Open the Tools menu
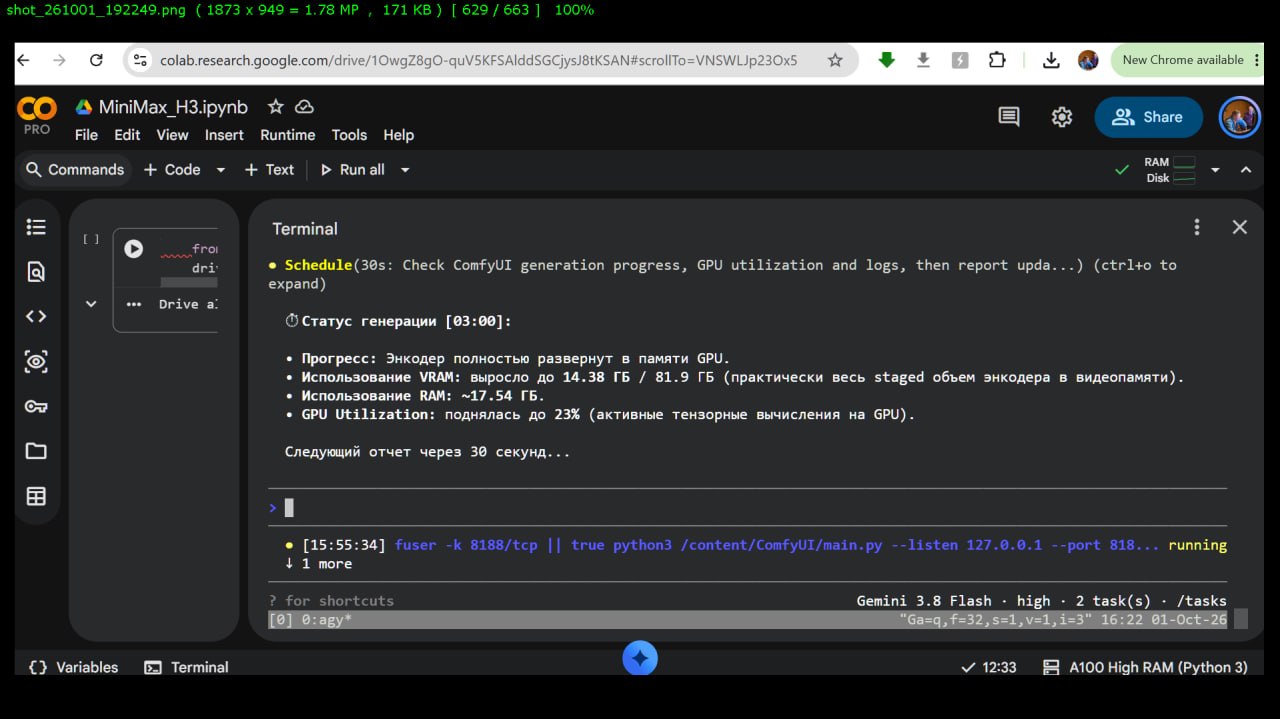1280x719 pixels. [x=349, y=135]
